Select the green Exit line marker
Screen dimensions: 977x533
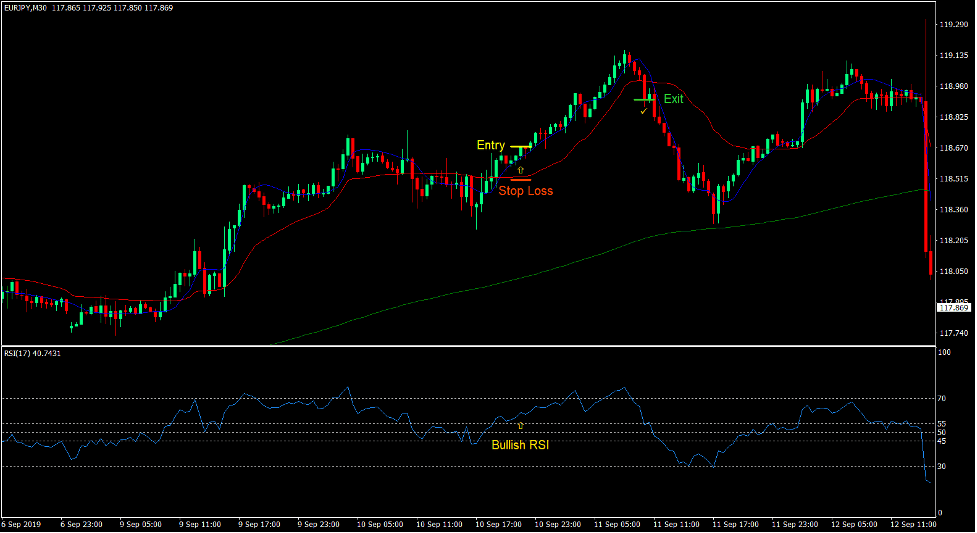point(644,100)
